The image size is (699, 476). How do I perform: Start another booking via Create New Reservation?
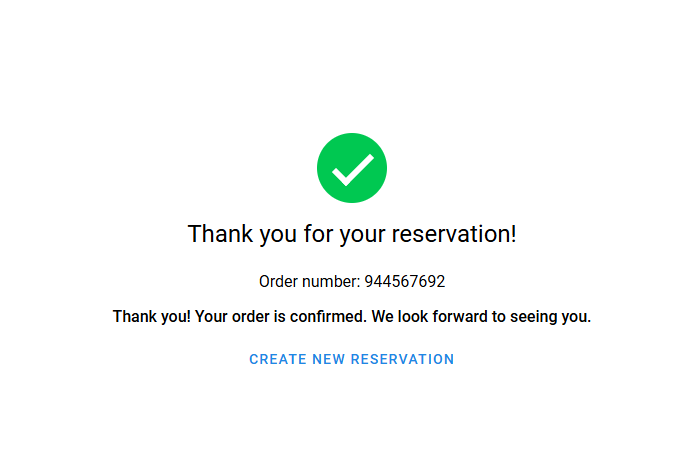point(352,359)
